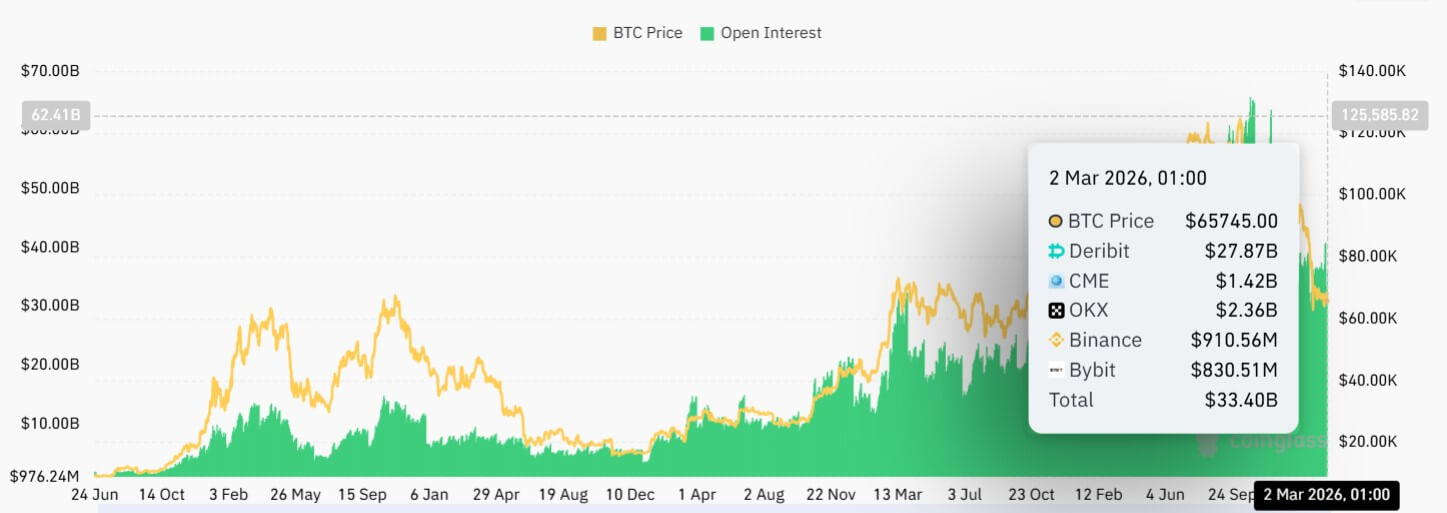1447x513 pixels.
Task: Click the 10 Dec date label on x-axis
Action: pos(630,494)
